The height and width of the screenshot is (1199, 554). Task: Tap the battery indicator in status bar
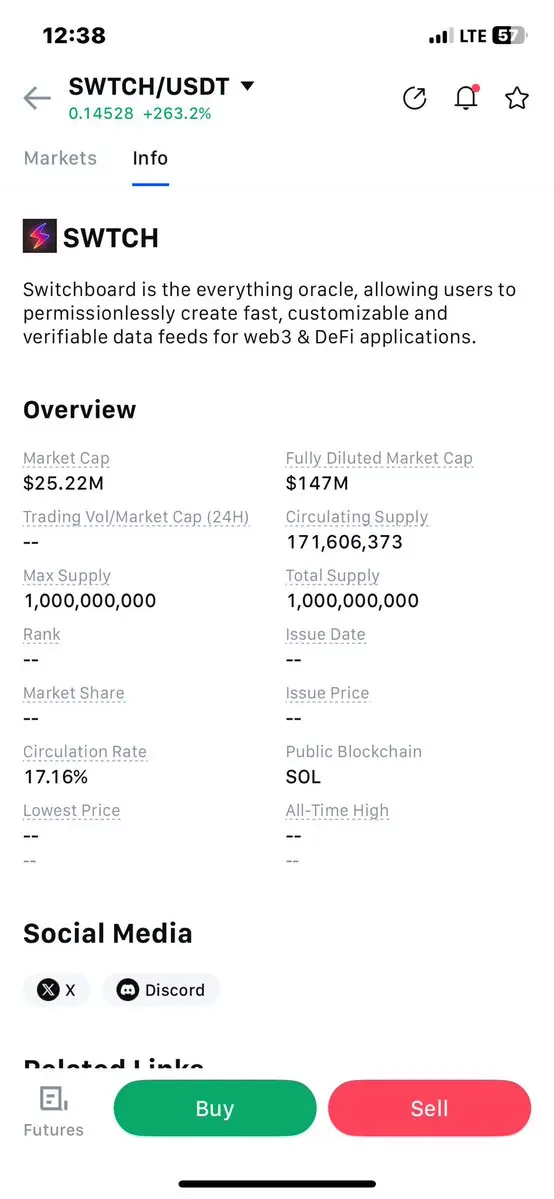click(508, 35)
